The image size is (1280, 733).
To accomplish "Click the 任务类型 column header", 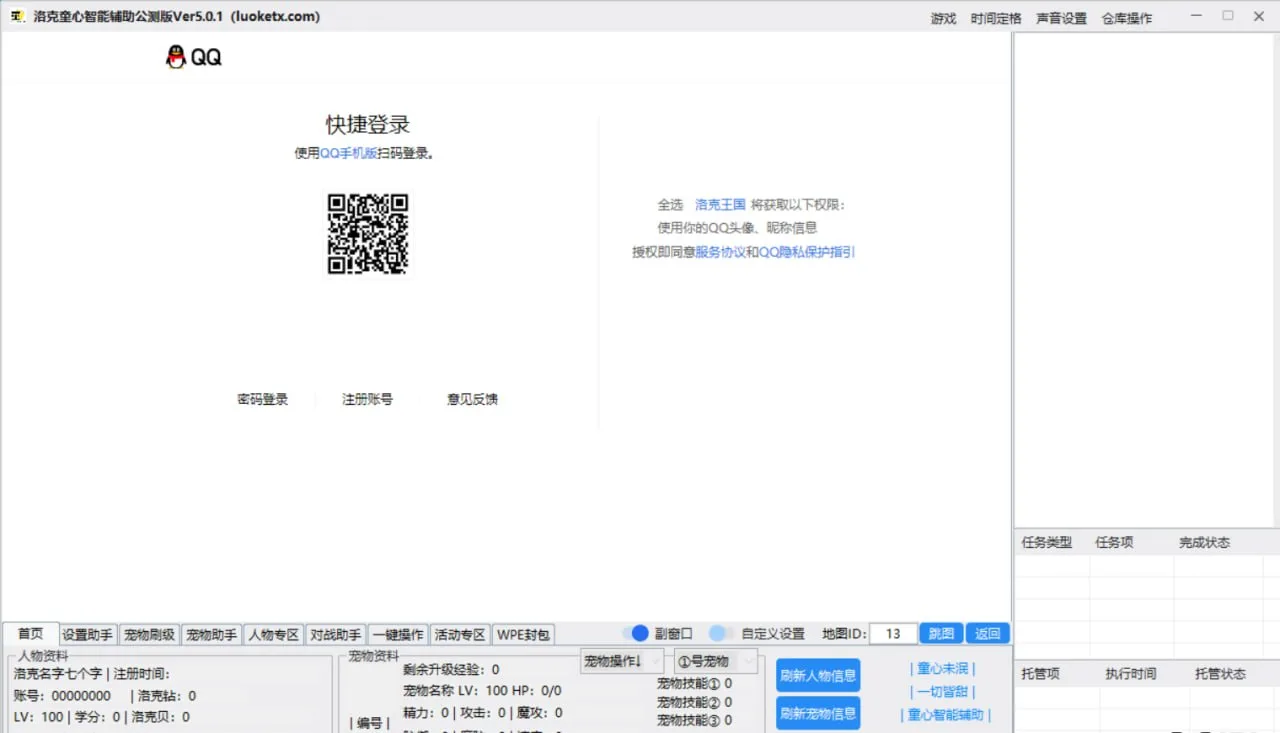I will coord(1047,542).
